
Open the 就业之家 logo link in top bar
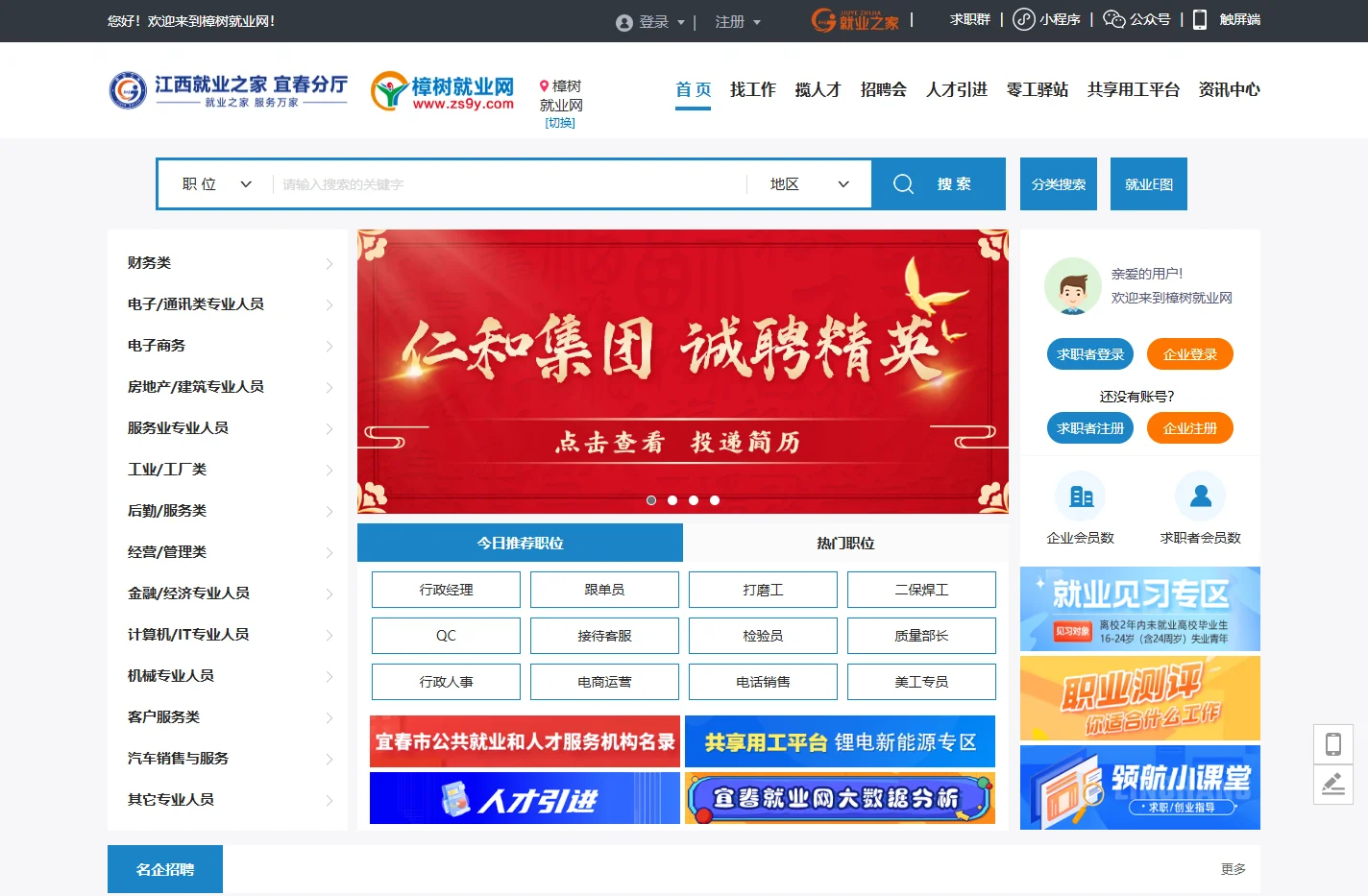click(855, 20)
